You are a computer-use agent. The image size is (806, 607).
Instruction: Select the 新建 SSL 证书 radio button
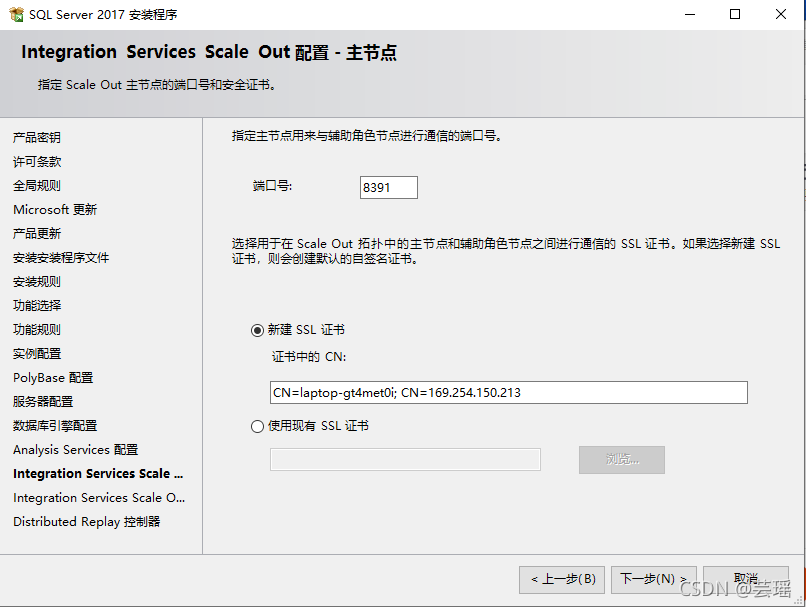tap(257, 330)
